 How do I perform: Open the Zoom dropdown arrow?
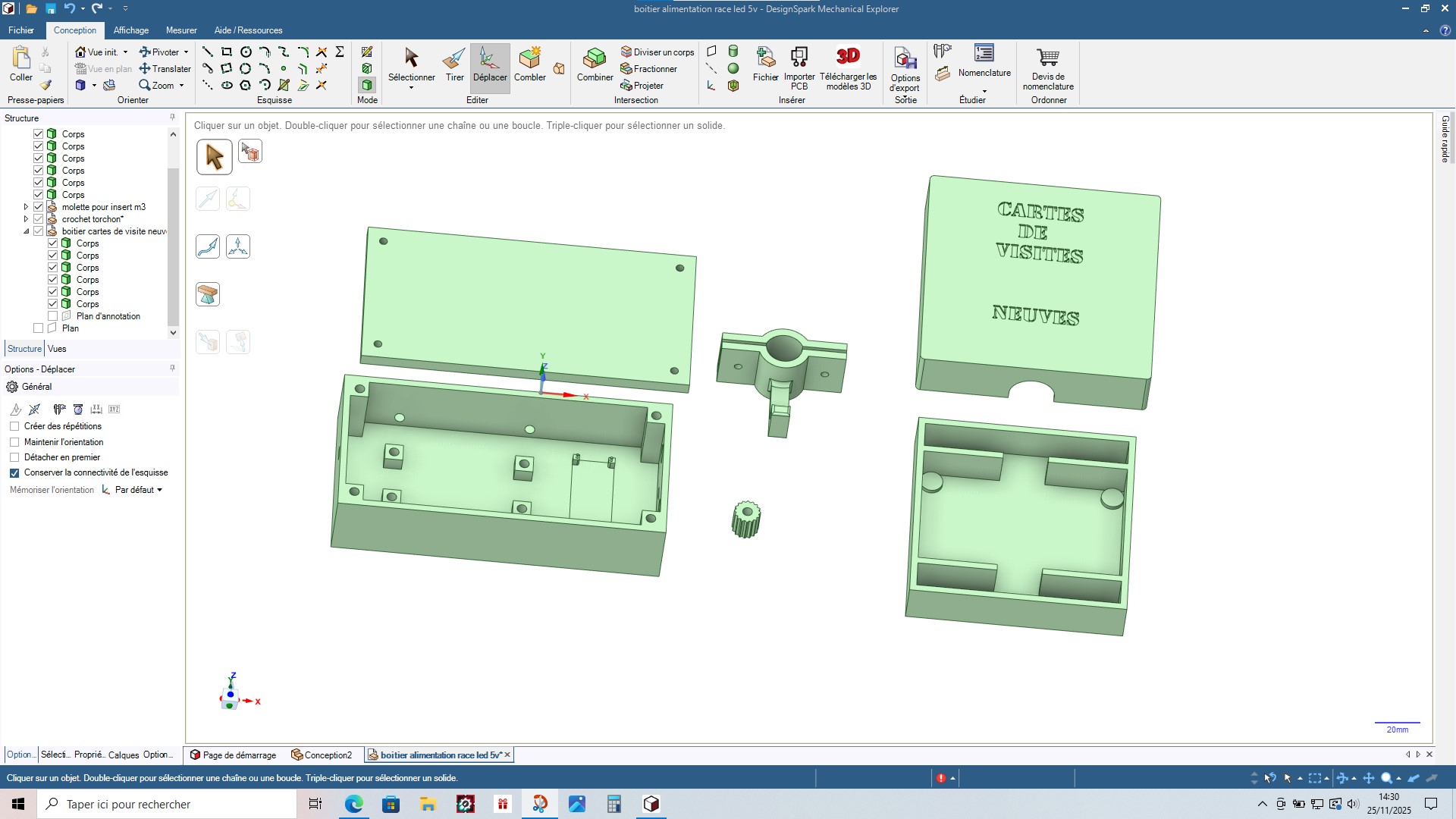[182, 86]
